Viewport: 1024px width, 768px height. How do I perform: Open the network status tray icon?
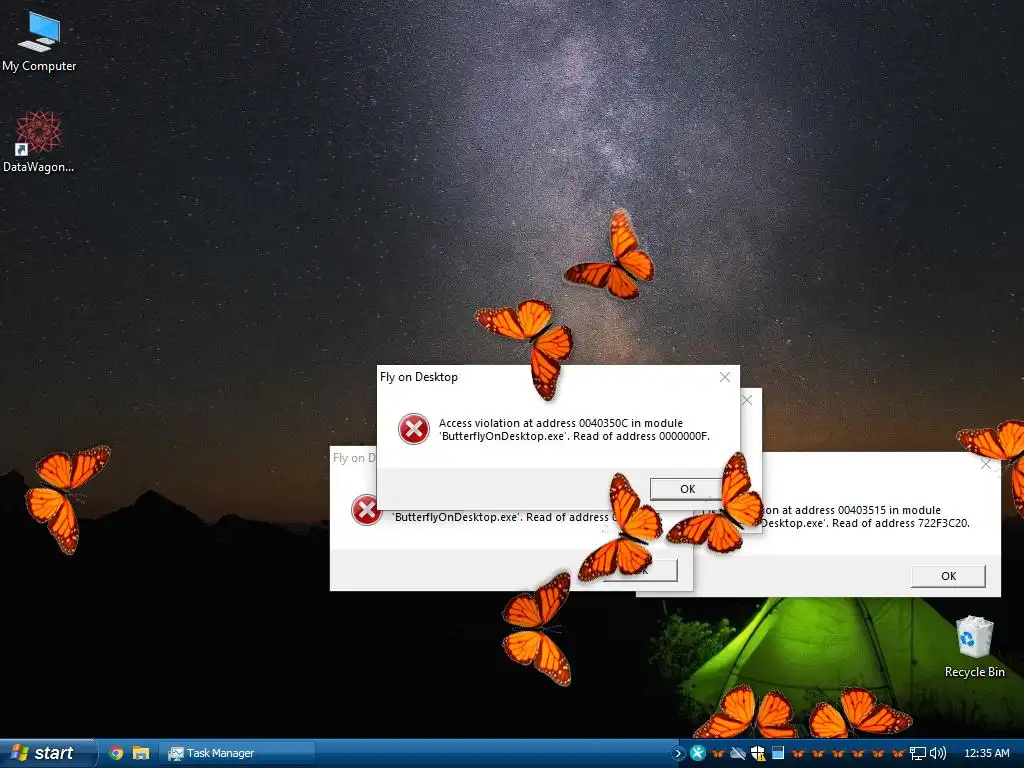(918, 754)
